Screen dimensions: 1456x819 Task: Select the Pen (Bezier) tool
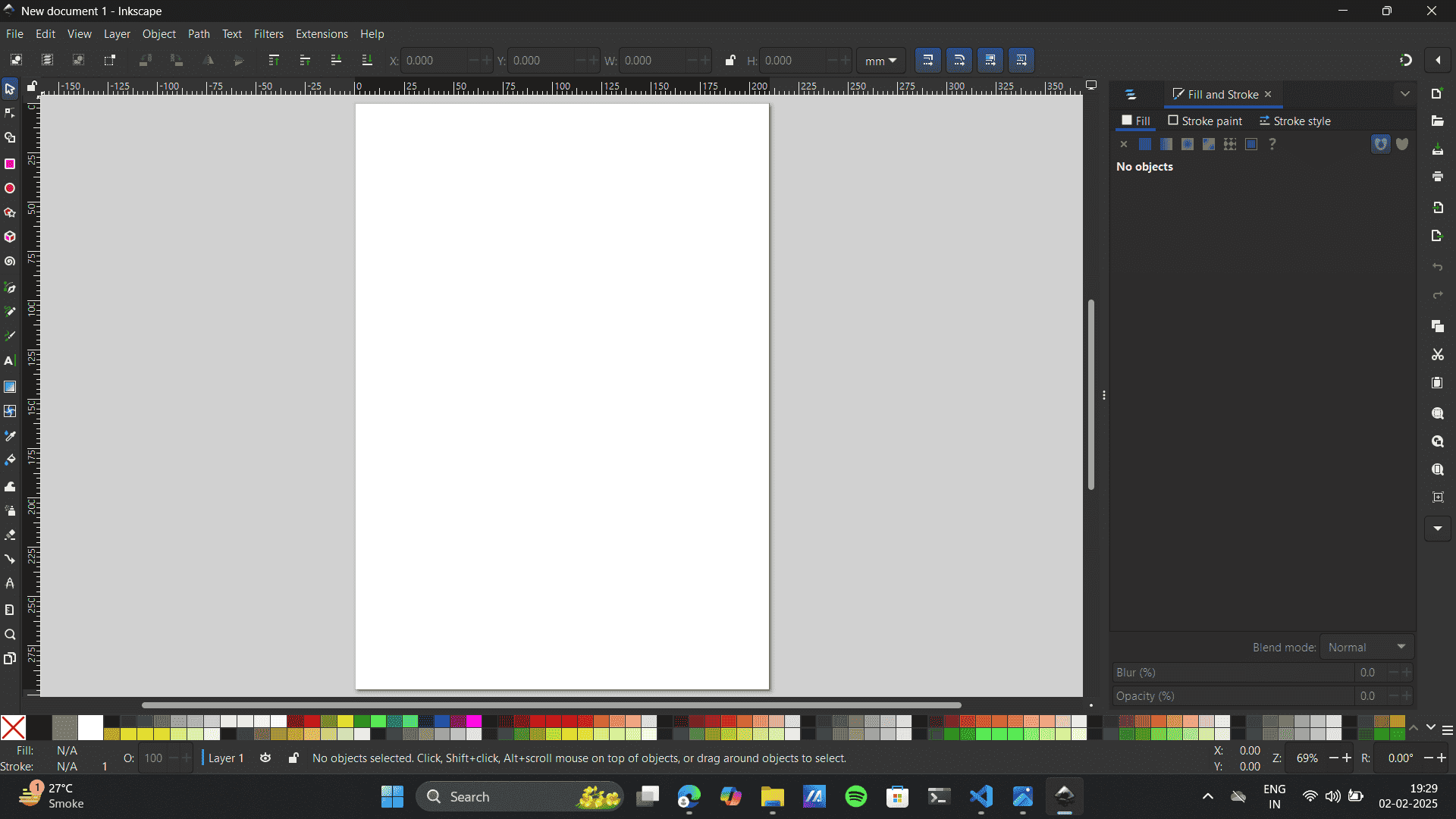(x=10, y=287)
